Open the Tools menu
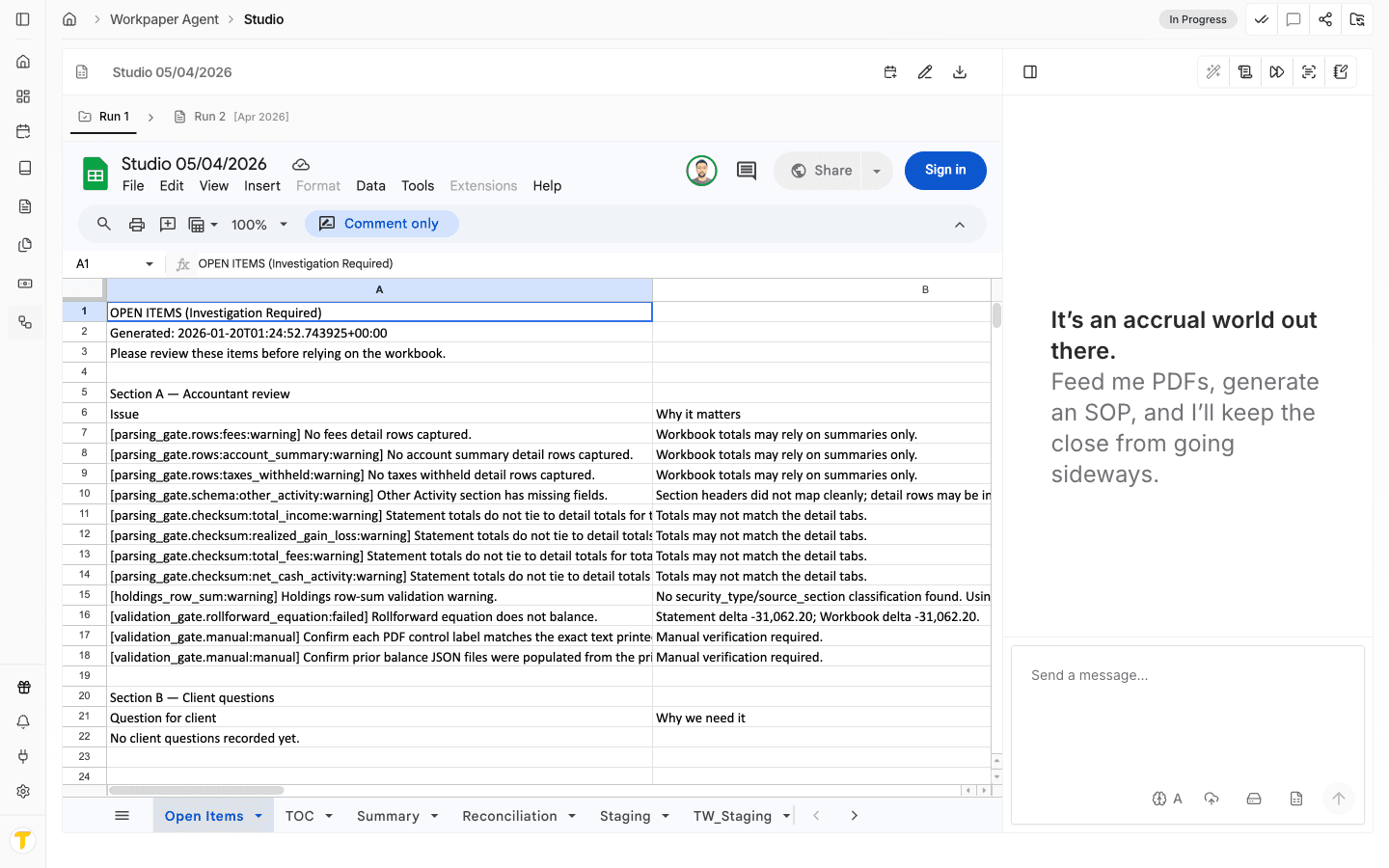 click(x=418, y=186)
